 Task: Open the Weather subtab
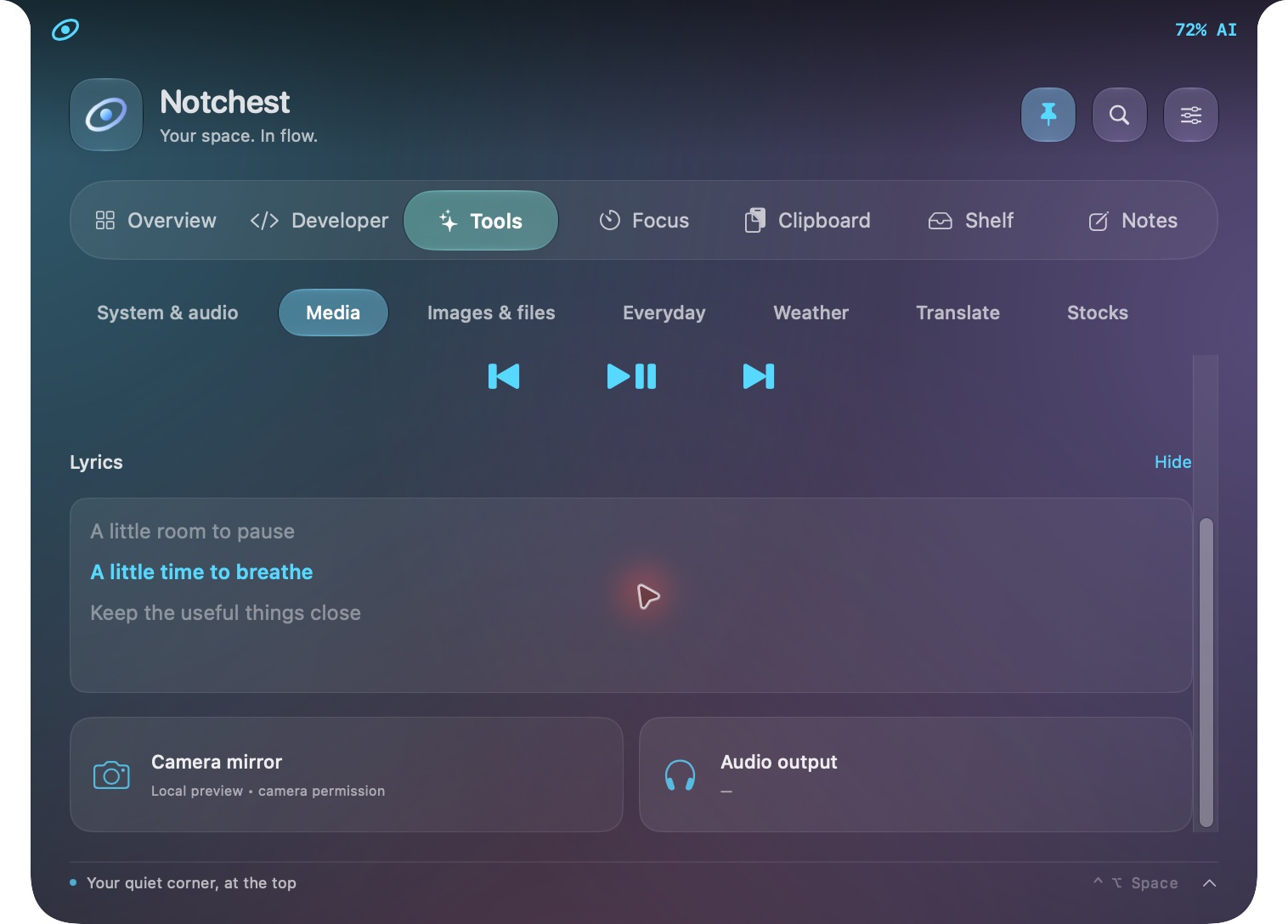click(x=811, y=313)
